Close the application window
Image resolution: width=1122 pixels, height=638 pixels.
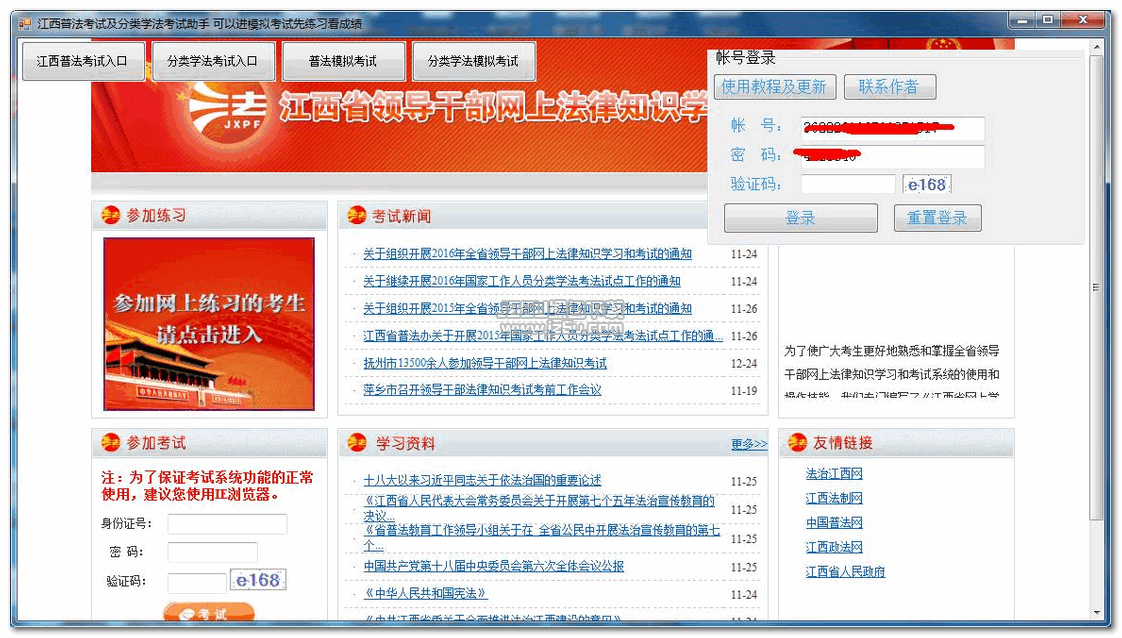(1083, 20)
